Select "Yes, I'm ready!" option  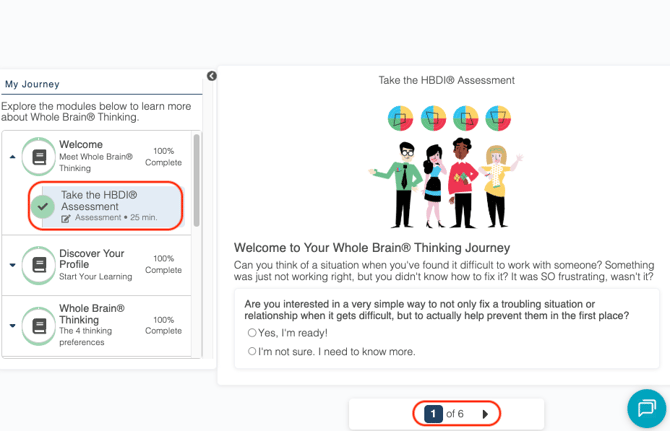click(252, 333)
